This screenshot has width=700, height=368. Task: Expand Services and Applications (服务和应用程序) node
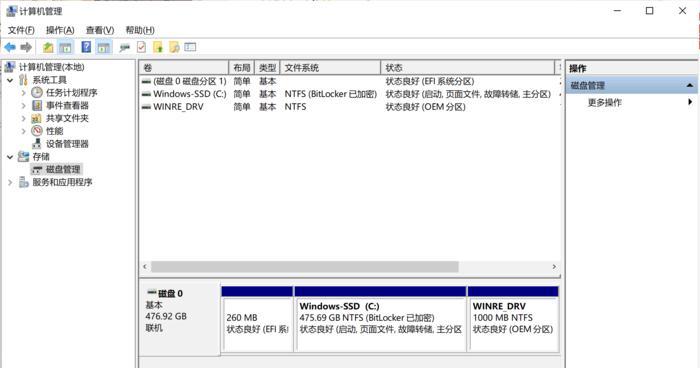click(x=10, y=182)
